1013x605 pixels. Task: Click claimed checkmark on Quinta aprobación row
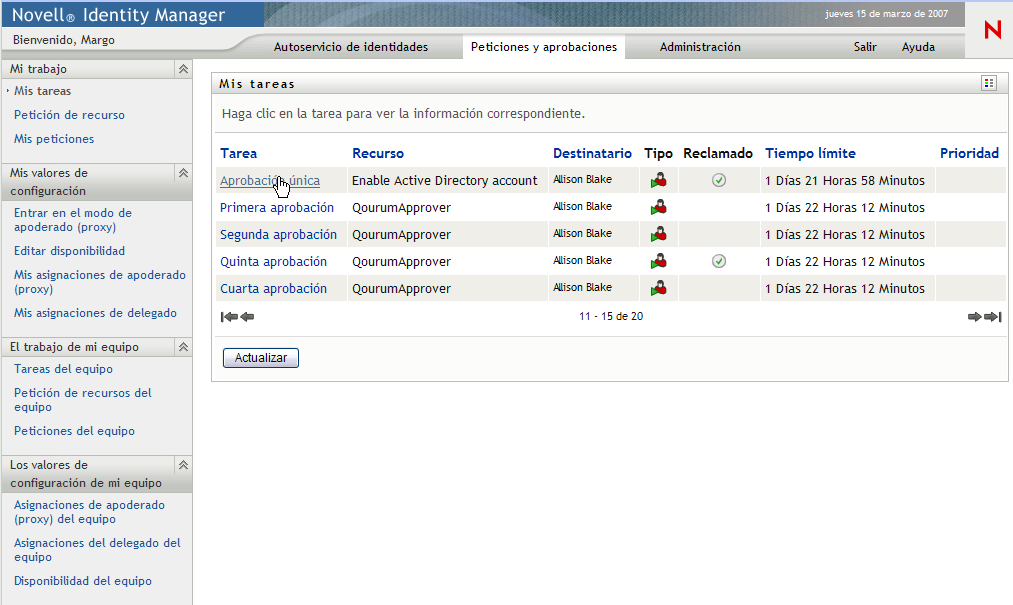[x=718, y=261]
